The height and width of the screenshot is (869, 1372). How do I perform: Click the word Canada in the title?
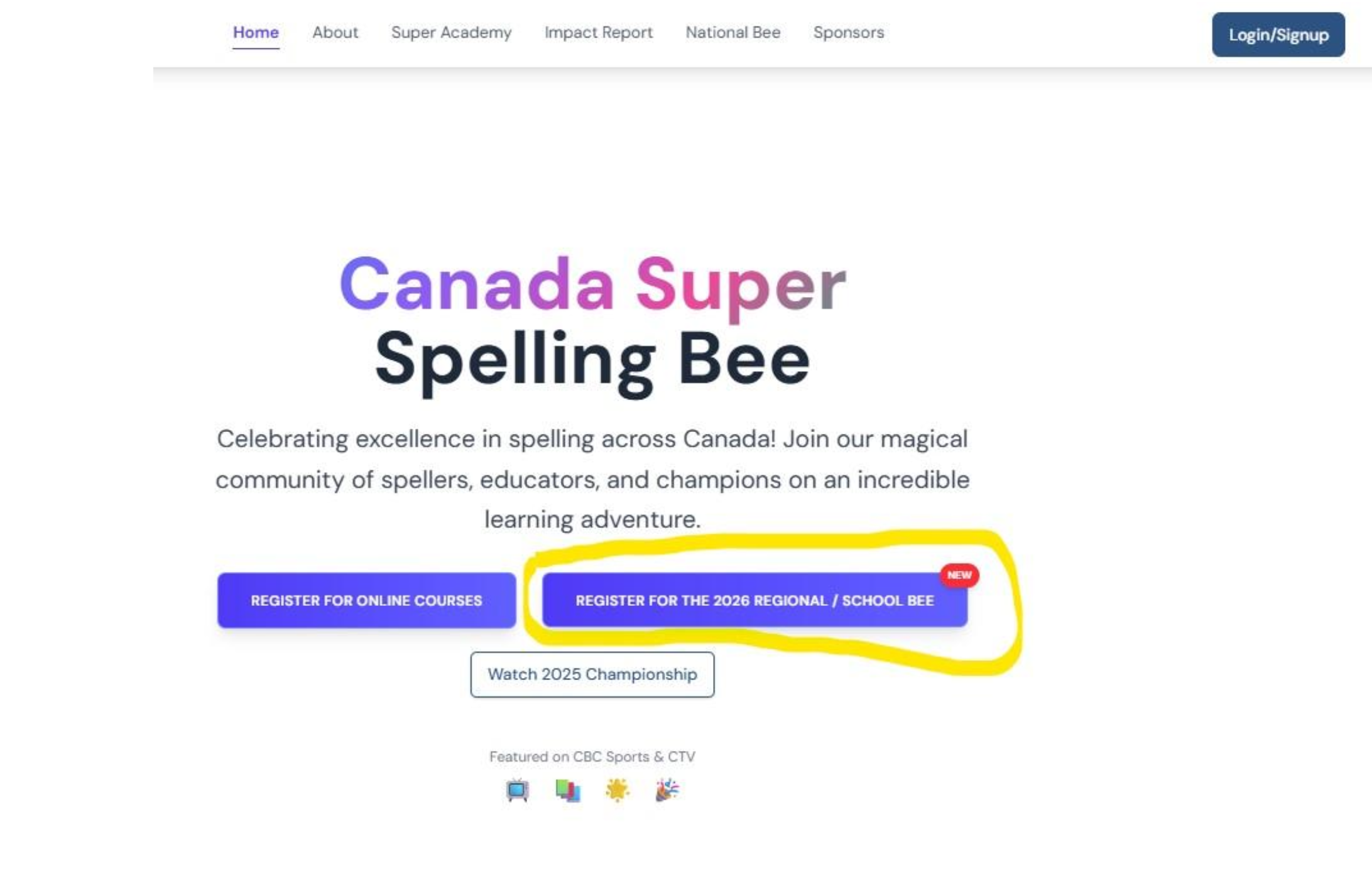[x=476, y=285]
